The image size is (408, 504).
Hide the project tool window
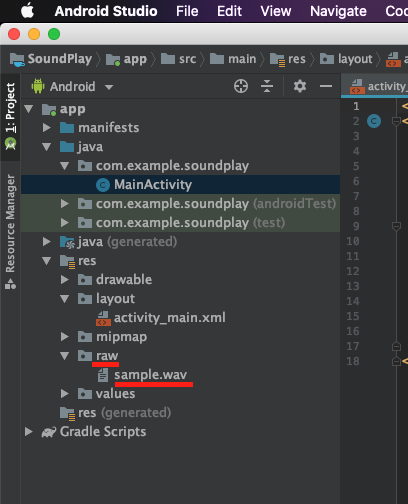click(x=326, y=86)
